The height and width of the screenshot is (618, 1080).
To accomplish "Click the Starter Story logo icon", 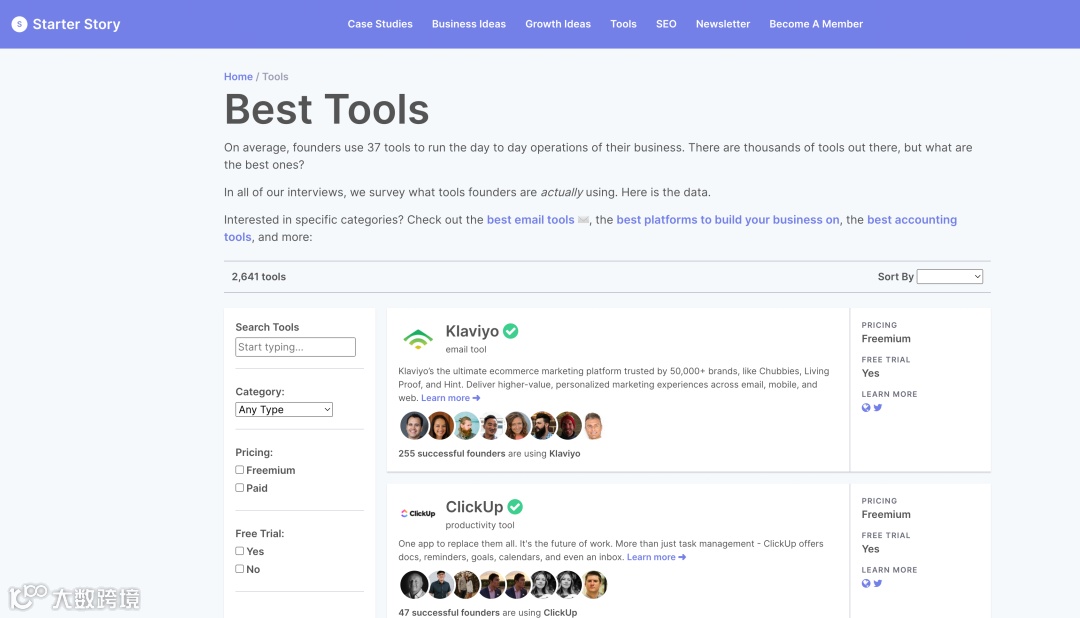I will (x=19, y=24).
